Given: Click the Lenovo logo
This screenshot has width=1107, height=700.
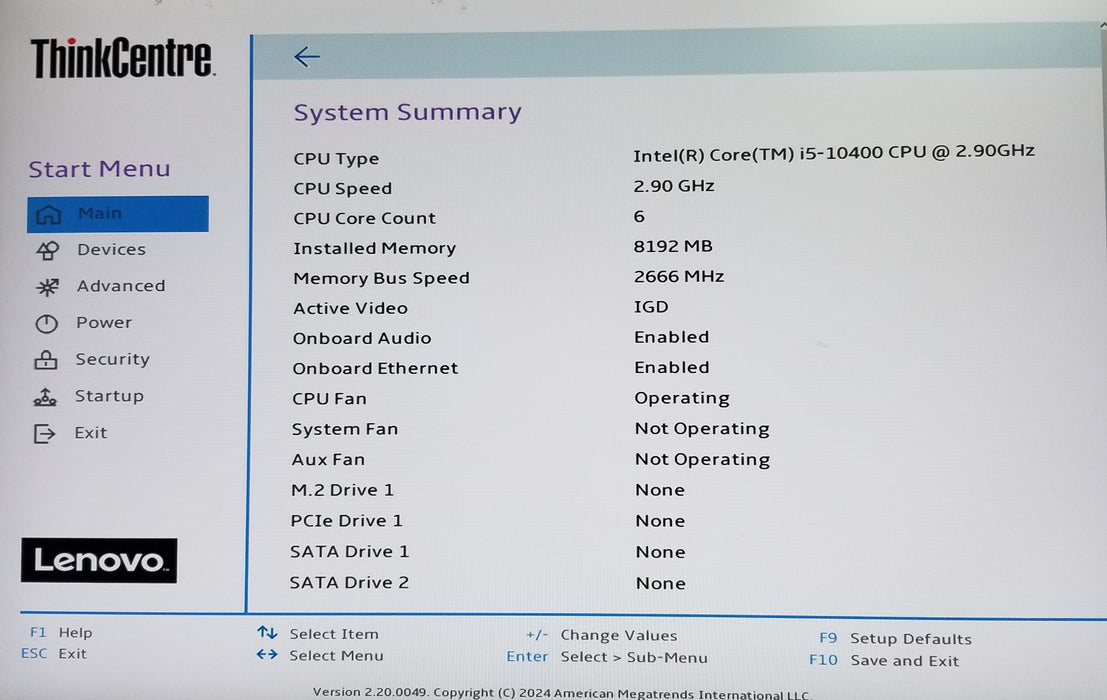Looking at the screenshot, I should (x=99, y=560).
